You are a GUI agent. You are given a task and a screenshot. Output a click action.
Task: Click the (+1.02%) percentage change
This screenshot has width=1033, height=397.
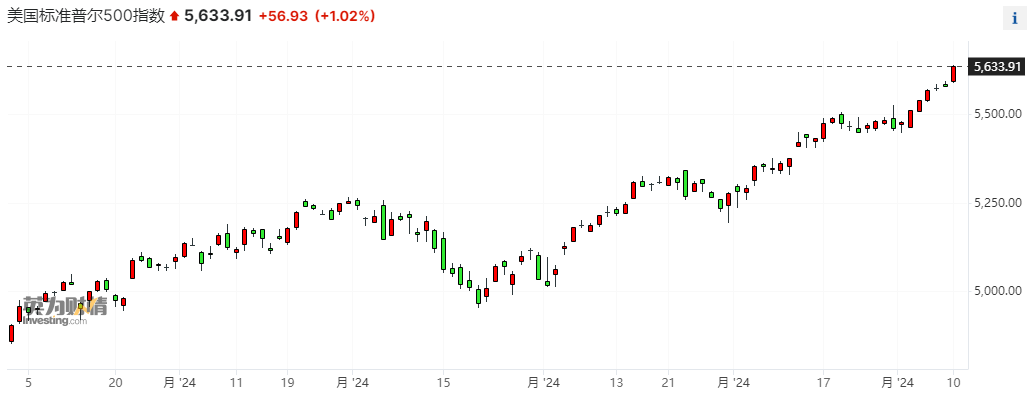[345, 16]
